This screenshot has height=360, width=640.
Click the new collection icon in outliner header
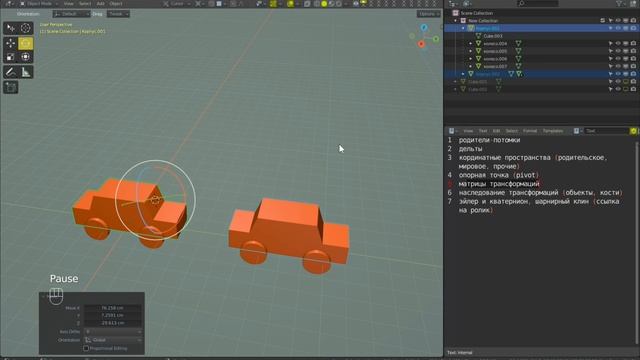pos(634,4)
